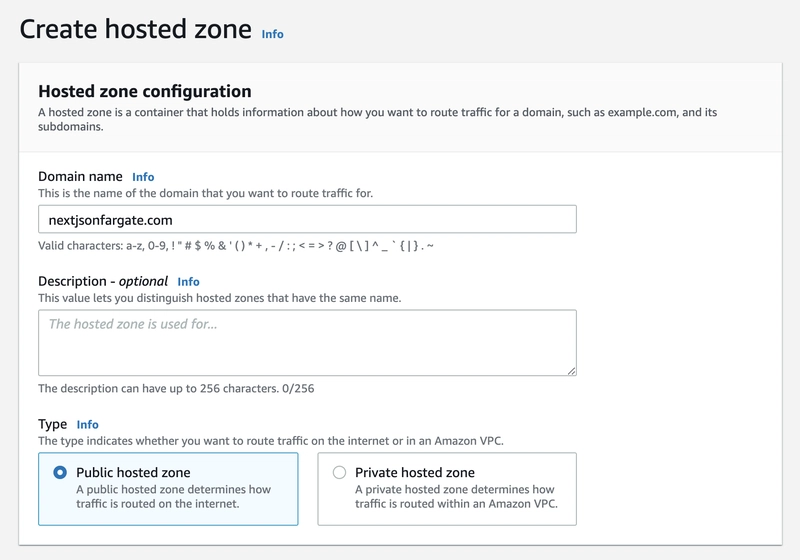Click the Create hosted zone page title

click(136, 29)
